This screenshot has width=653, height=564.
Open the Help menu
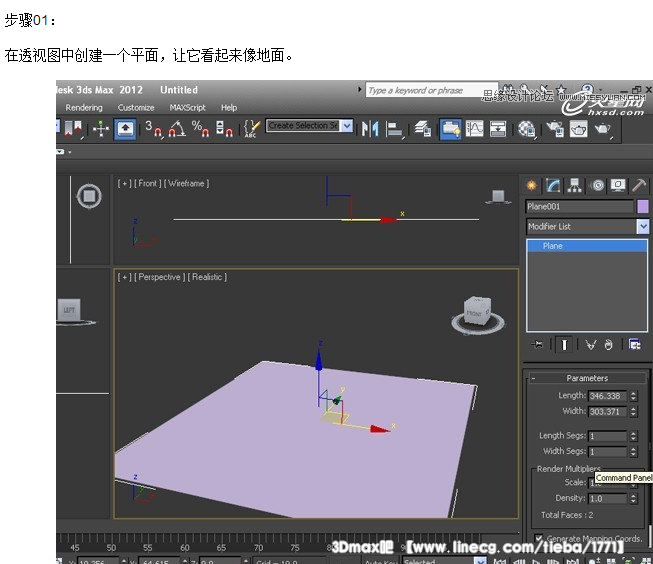pos(229,107)
